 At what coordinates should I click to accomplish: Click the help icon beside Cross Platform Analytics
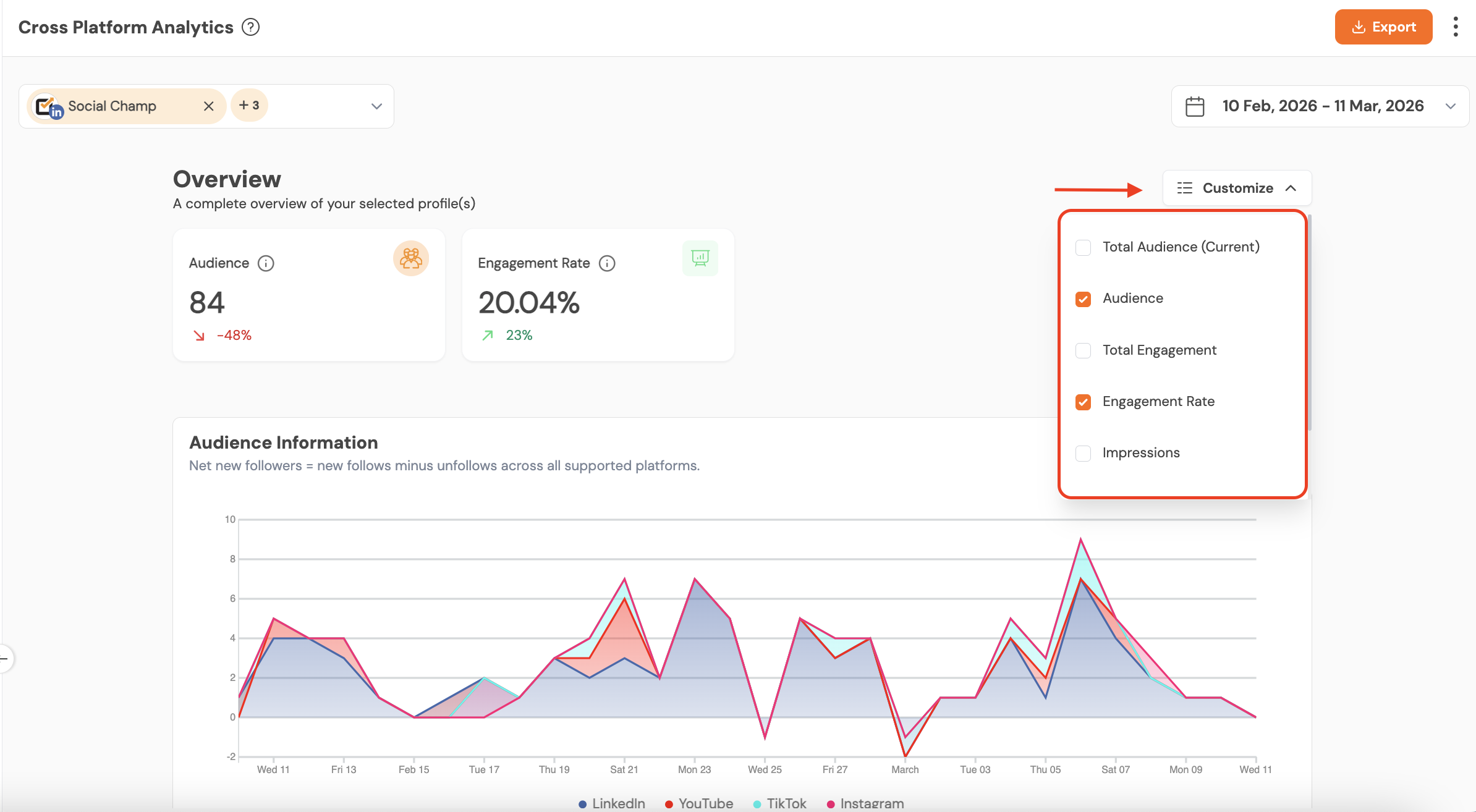point(250,27)
